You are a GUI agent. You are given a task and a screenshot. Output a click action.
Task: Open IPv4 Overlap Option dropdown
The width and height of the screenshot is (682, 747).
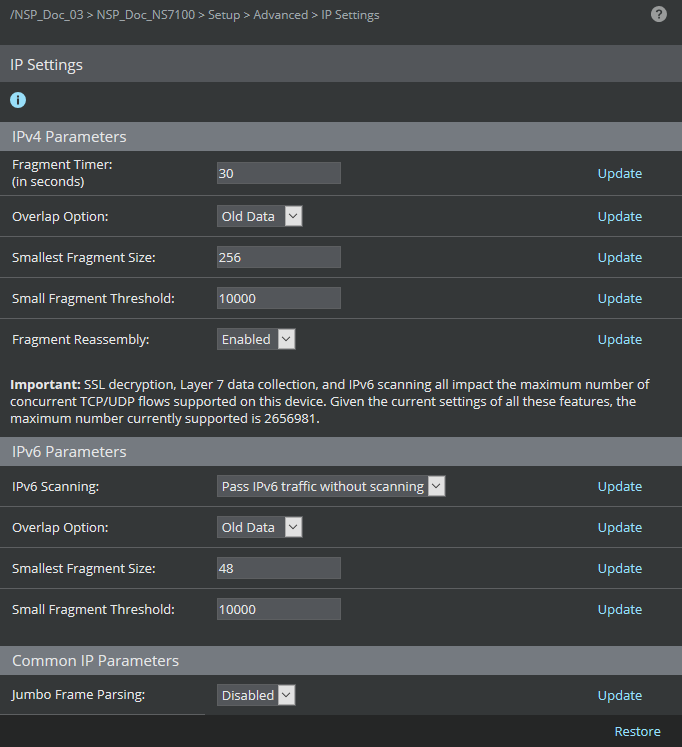260,216
